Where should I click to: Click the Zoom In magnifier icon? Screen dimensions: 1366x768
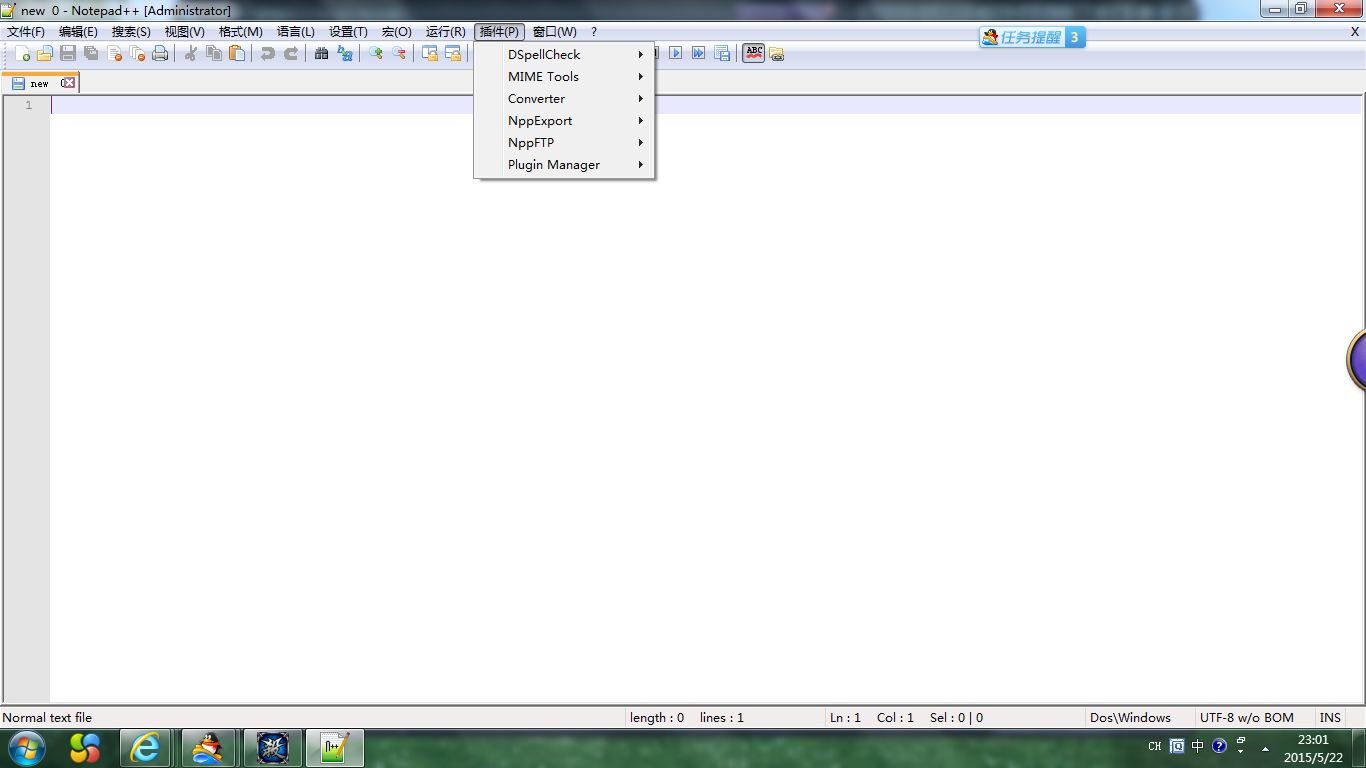pyautogui.click(x=375, y=53)
